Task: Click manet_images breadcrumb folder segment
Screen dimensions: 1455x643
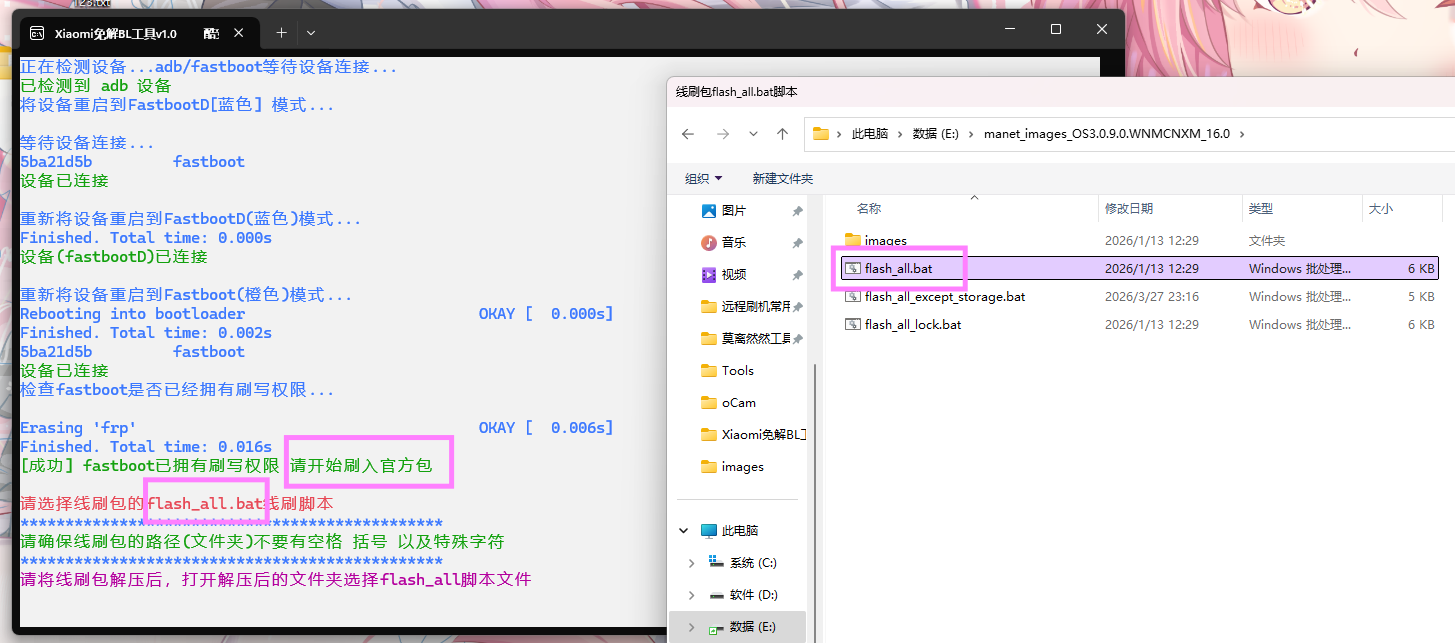Action: click(1107, 134)
